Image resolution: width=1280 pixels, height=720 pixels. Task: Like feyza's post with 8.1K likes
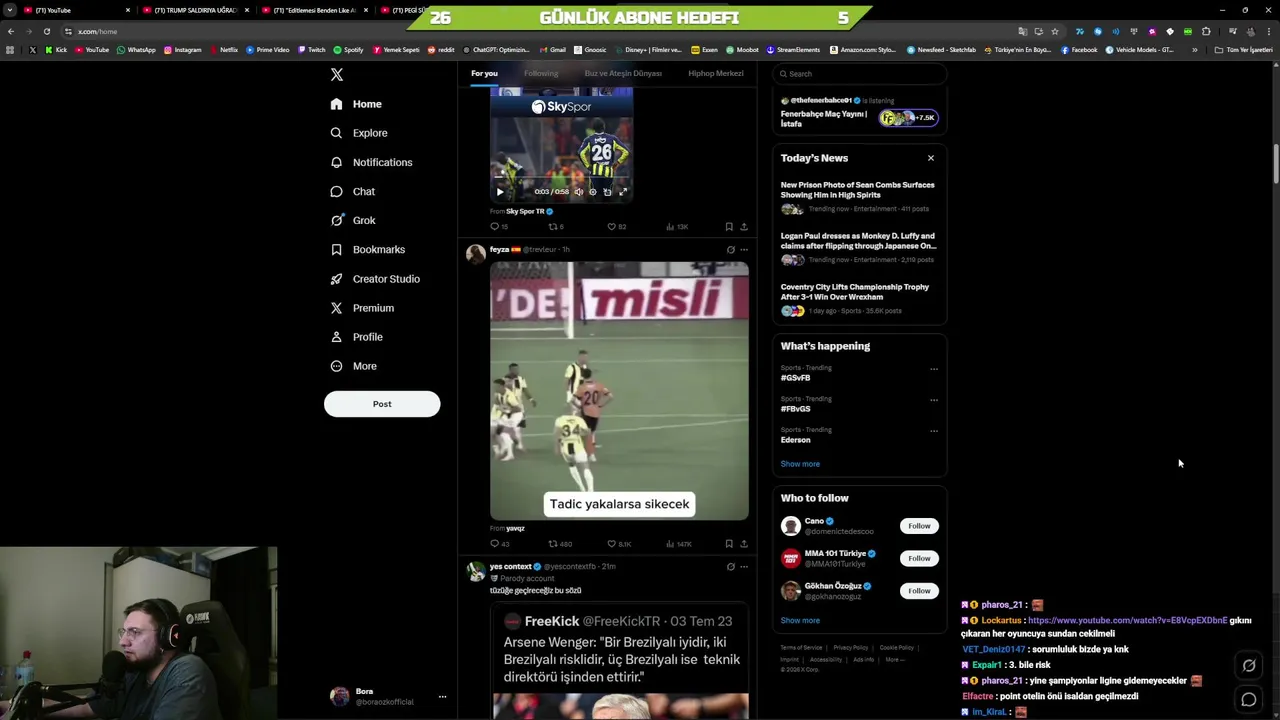click(x=619, y=544)
